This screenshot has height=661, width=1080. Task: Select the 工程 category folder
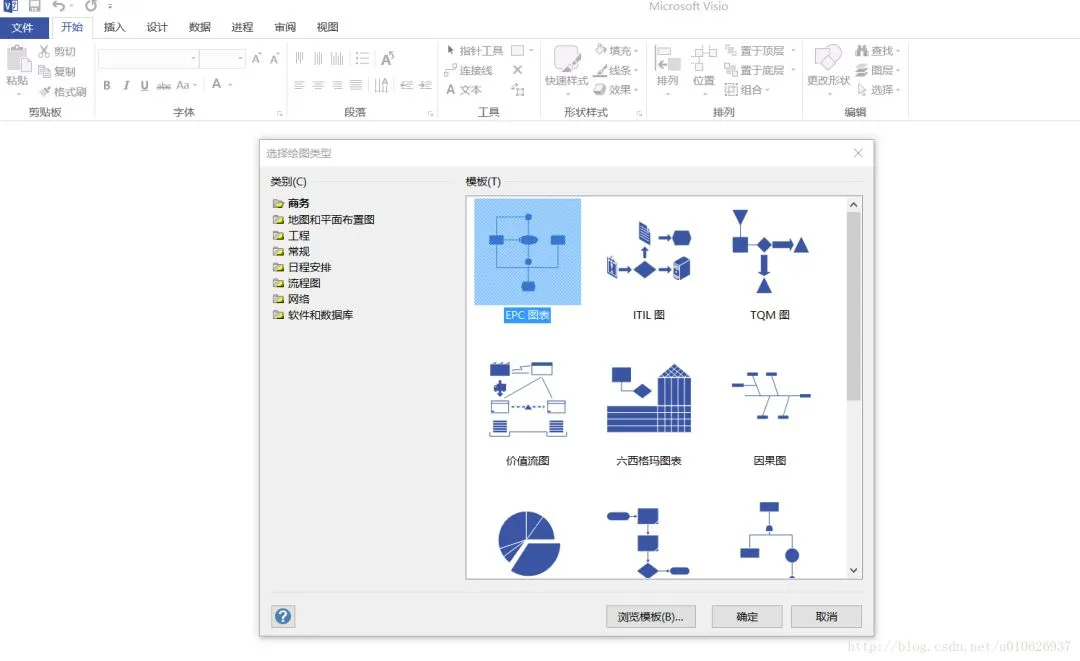click(291, 235)
